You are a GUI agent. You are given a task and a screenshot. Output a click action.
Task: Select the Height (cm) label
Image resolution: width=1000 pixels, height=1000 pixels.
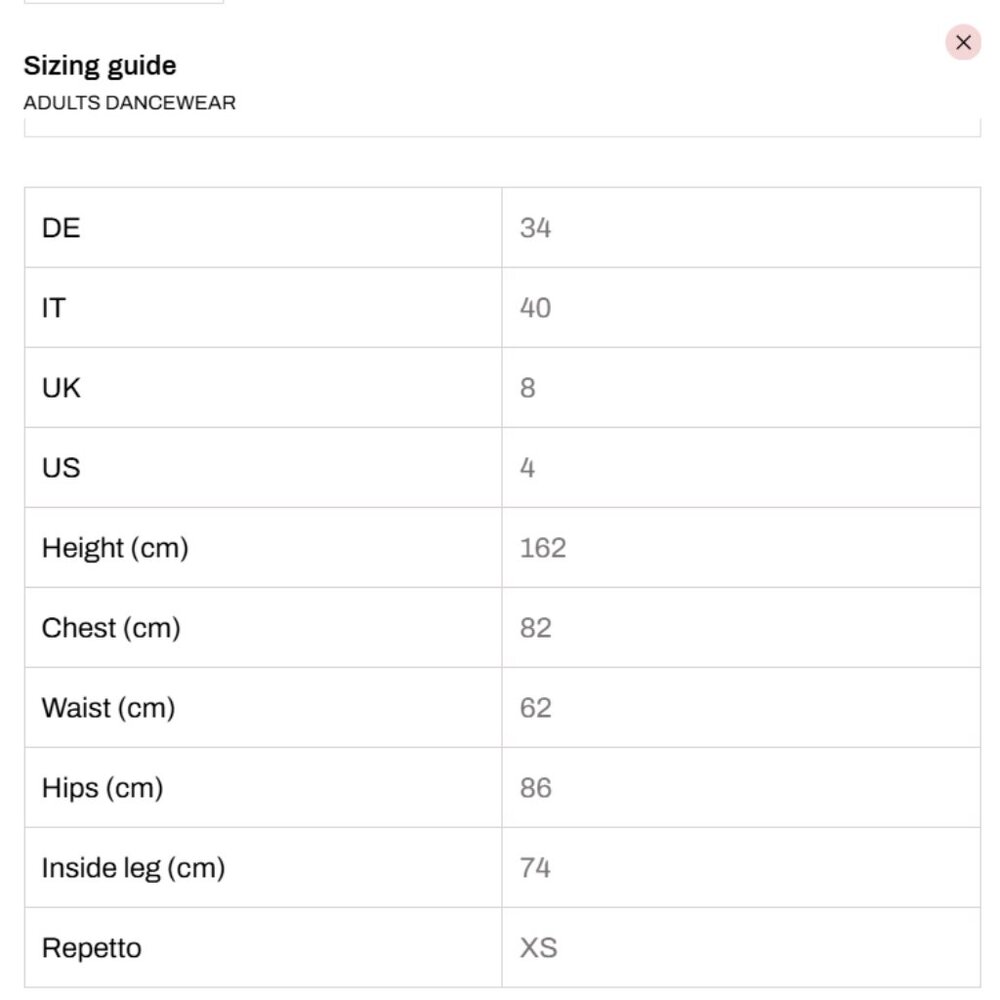point(115,548)
